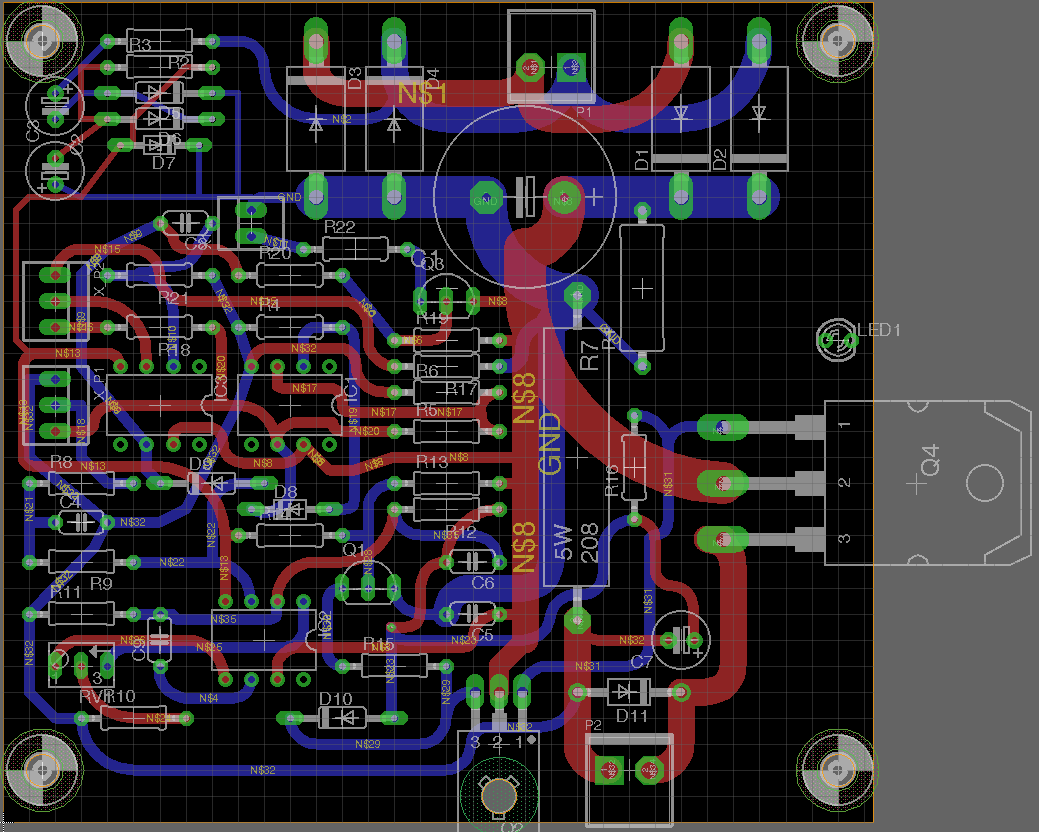This screenshot has width=1039, height=832.
Task: Select the R3 resistor label
Action: coord(140,44)
